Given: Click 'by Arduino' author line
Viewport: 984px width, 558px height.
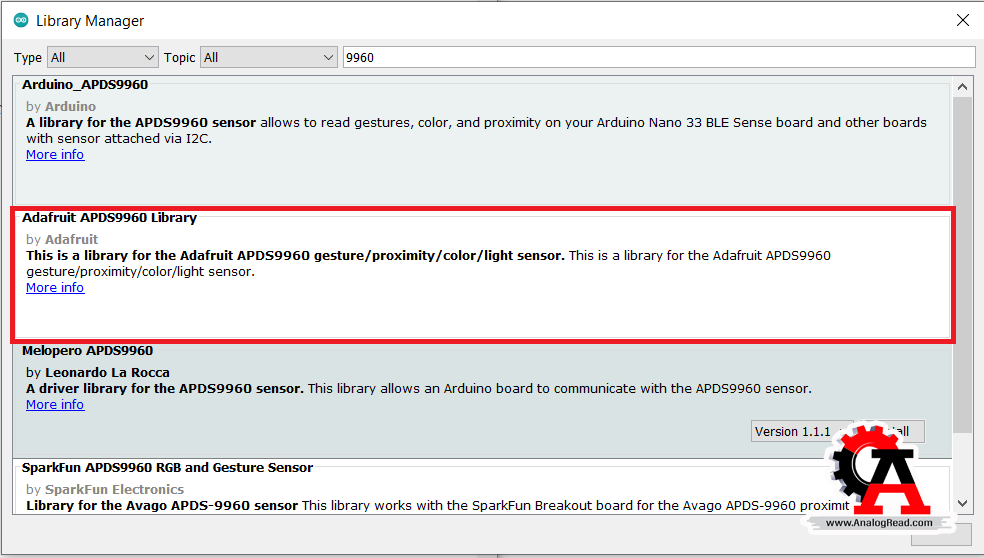Looking at the screenshot, I should tap(61, 107).
